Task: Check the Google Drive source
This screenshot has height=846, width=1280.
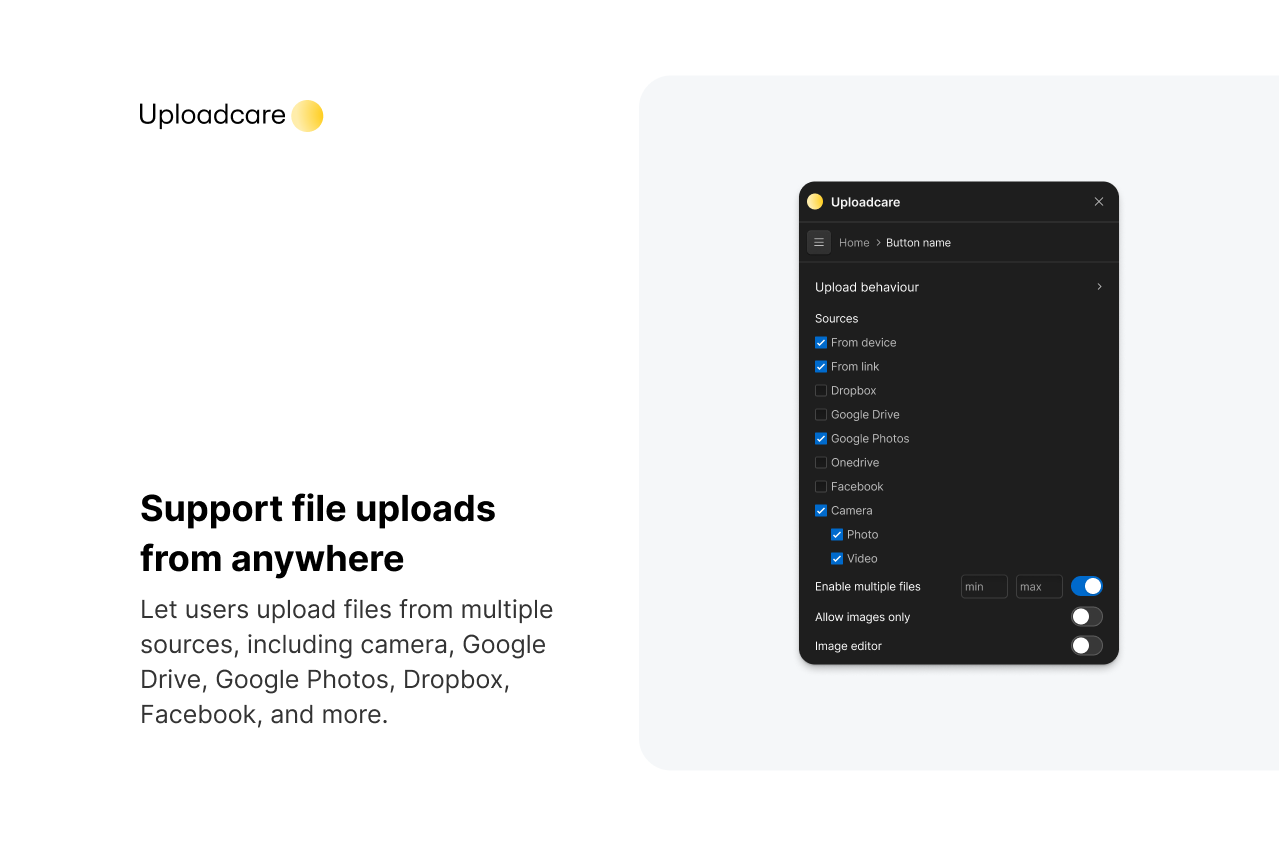Action: (821, 414)
